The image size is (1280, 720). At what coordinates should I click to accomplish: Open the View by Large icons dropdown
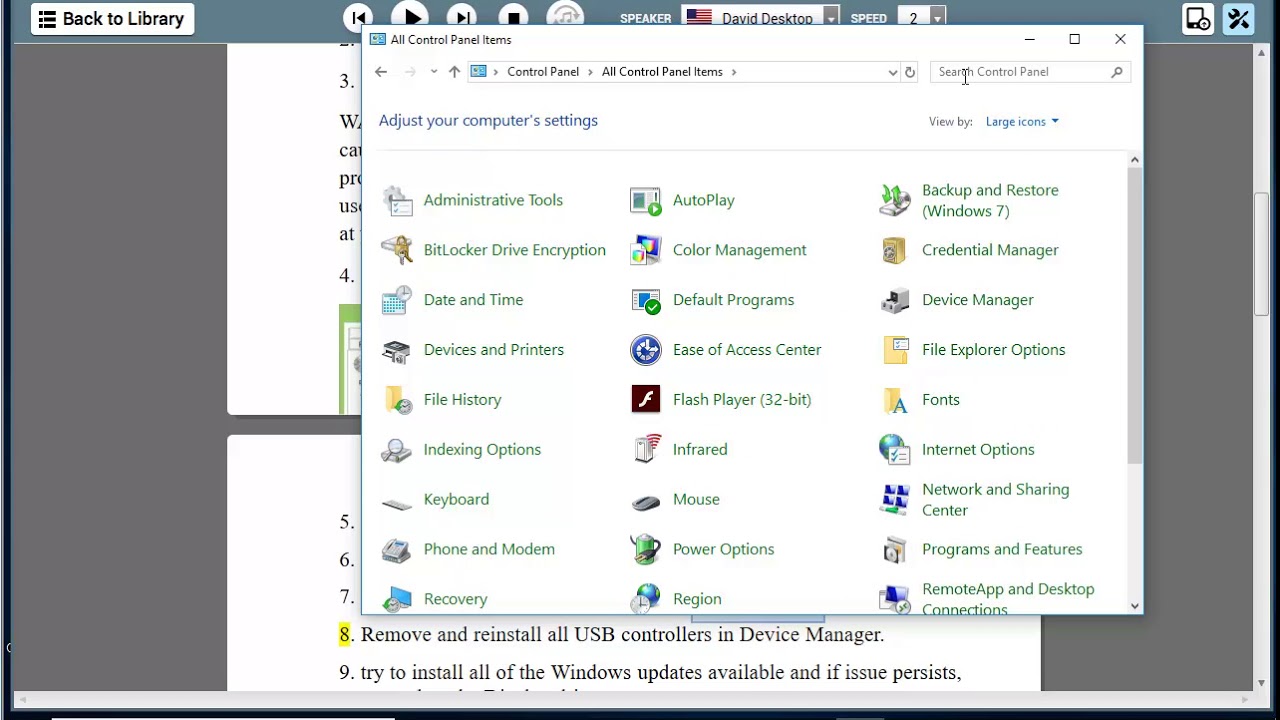click(x=1022, y=122)
